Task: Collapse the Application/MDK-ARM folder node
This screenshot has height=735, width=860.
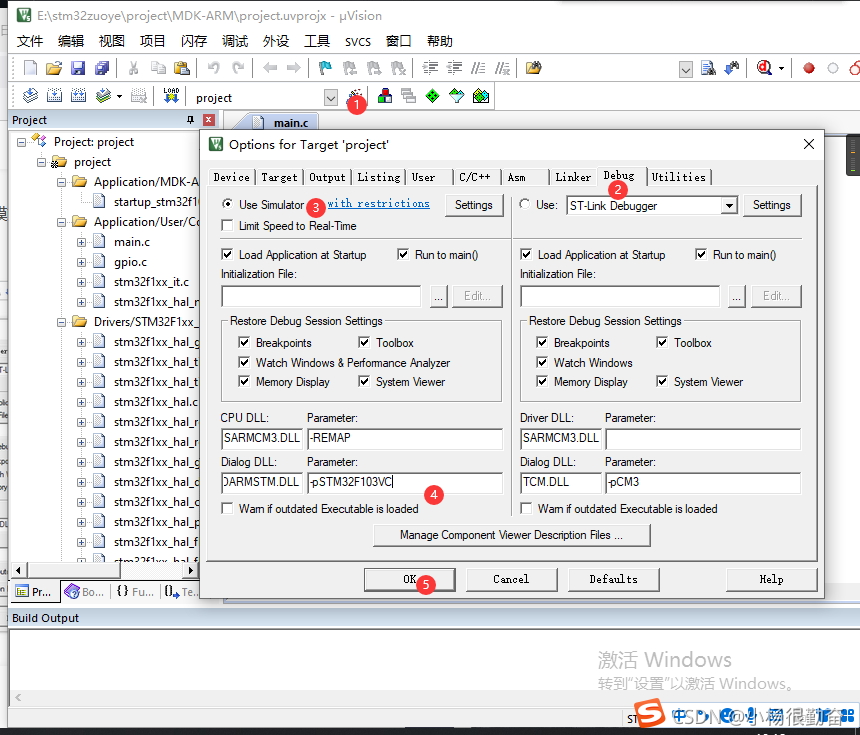Action: tap(61, 182)
